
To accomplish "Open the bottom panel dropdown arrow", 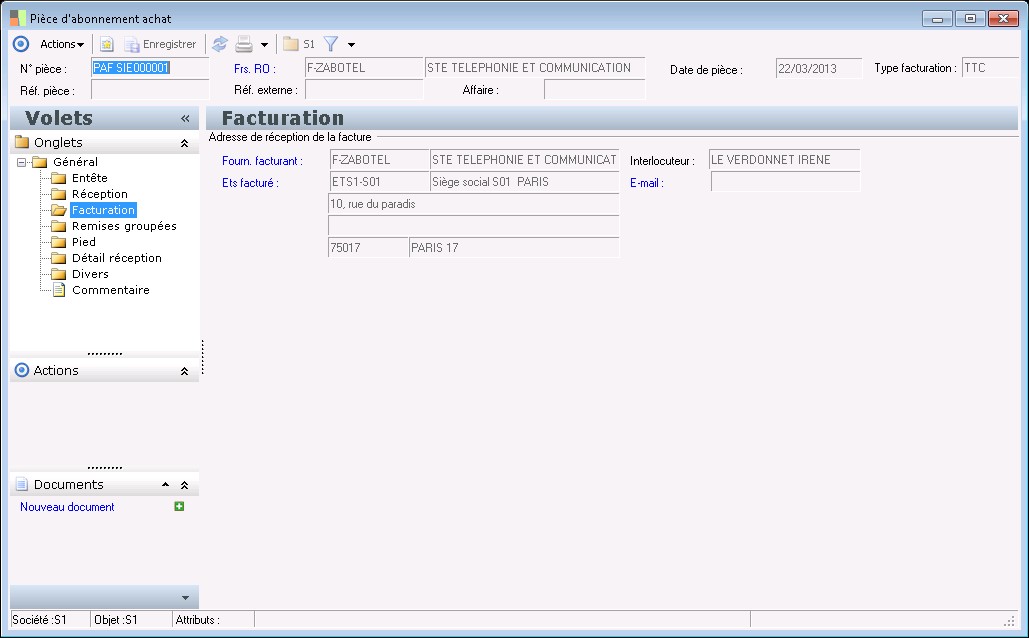I will coord(185,598).
